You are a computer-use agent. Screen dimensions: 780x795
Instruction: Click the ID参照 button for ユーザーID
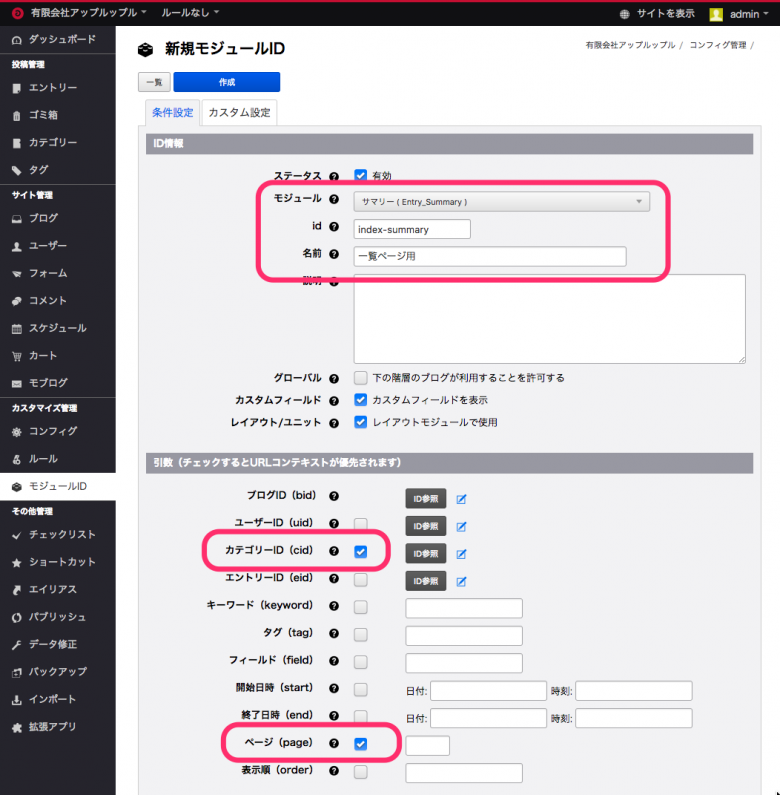click(x=425, y=526)
